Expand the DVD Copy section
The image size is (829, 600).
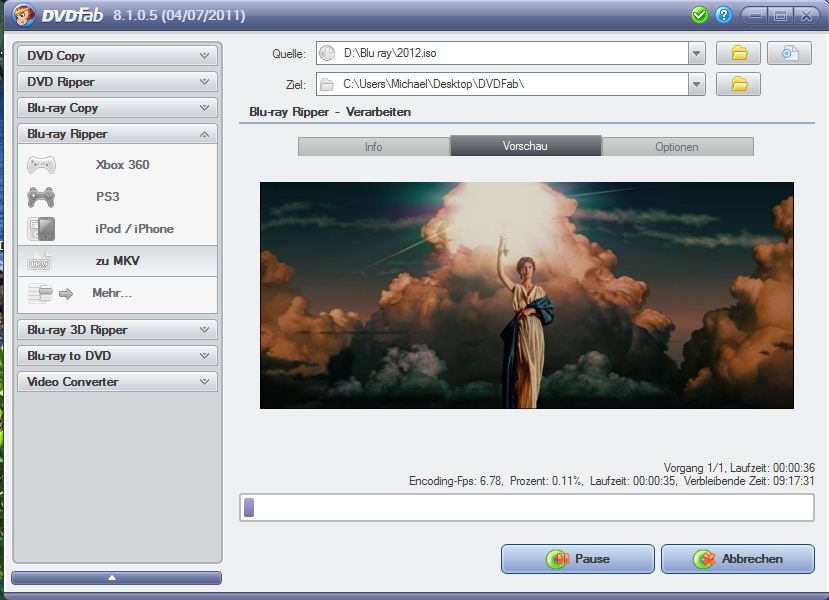coord(117,56)
